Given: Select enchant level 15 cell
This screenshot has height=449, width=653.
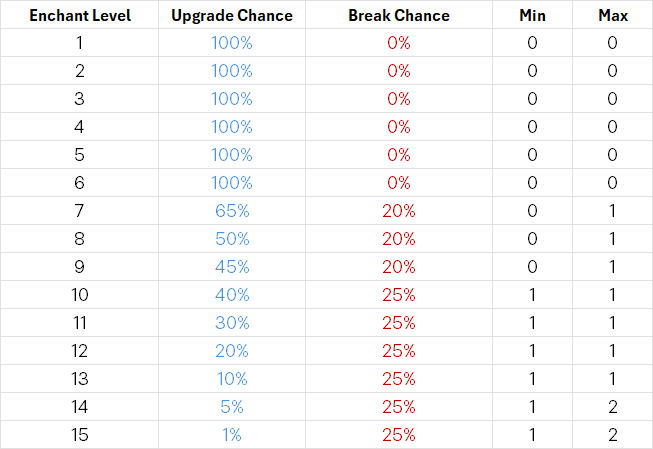Looking at the screenshot, I should coord(77,435).
